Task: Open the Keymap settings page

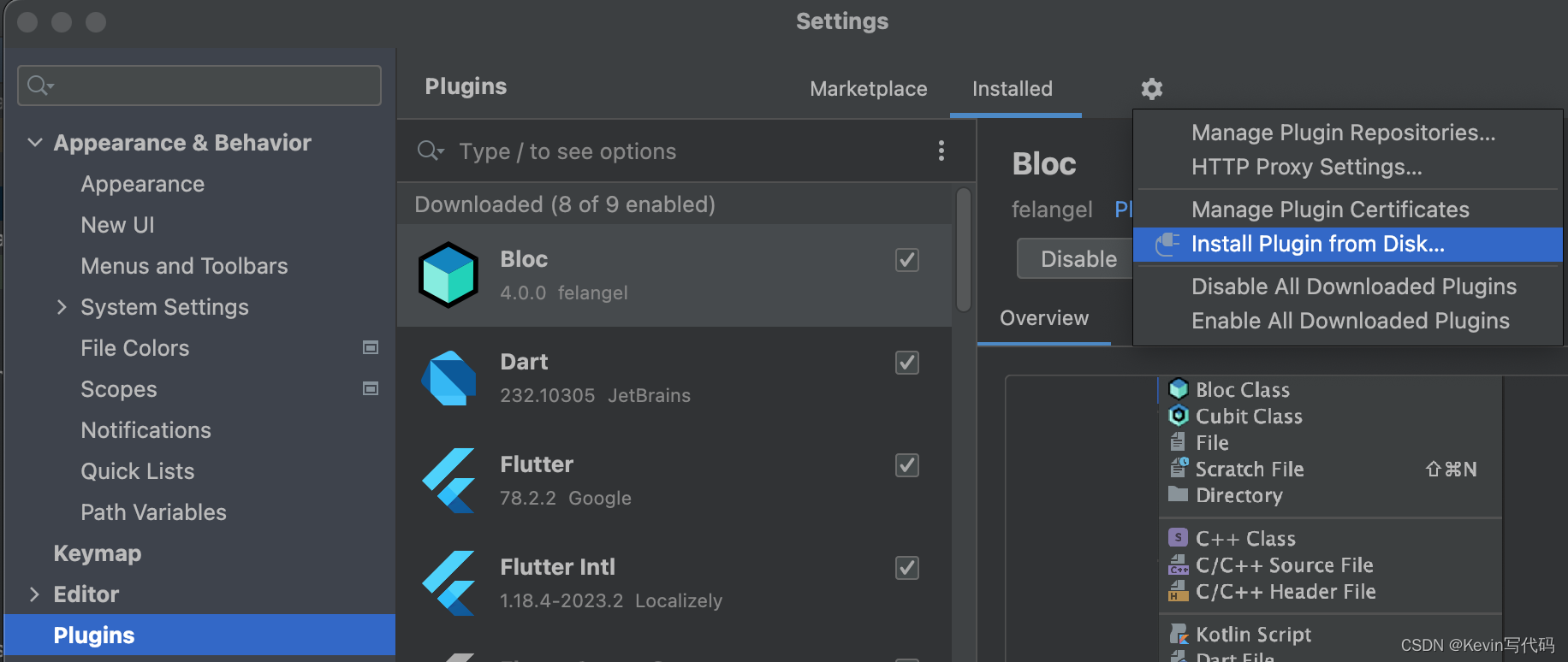Action: (97, 553)
